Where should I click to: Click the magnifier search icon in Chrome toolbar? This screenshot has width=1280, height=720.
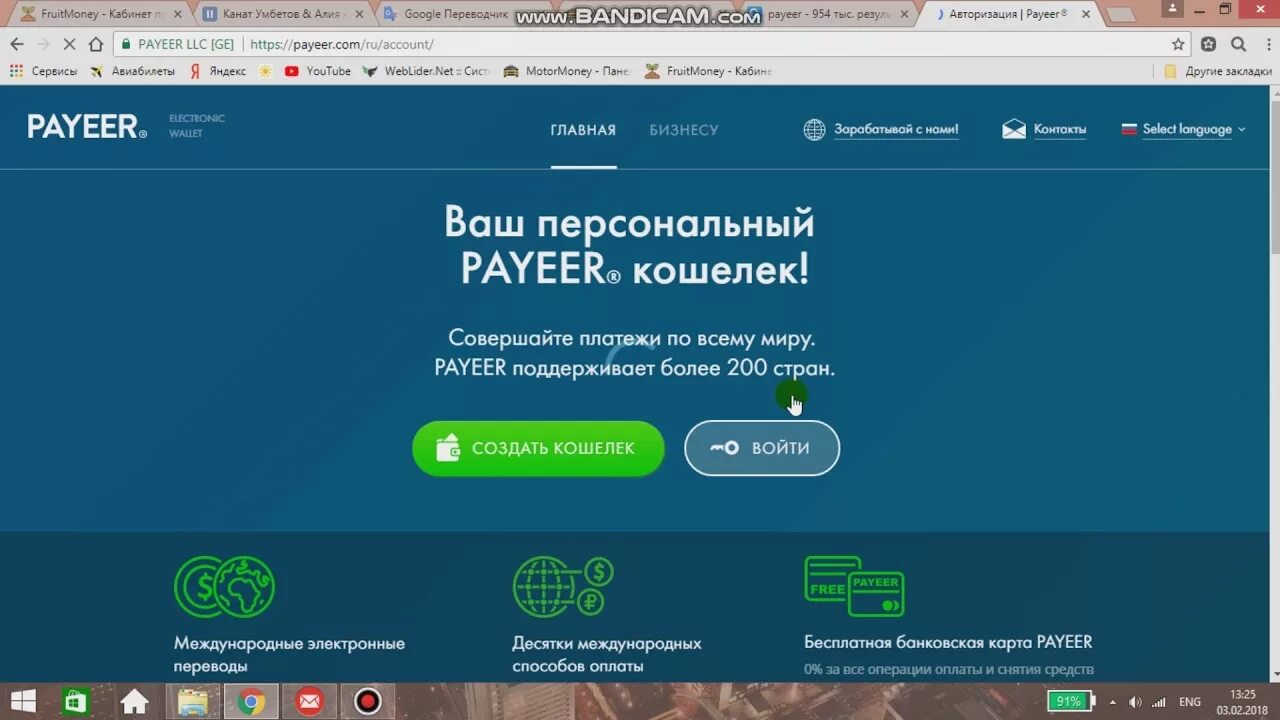point(1239,44)
